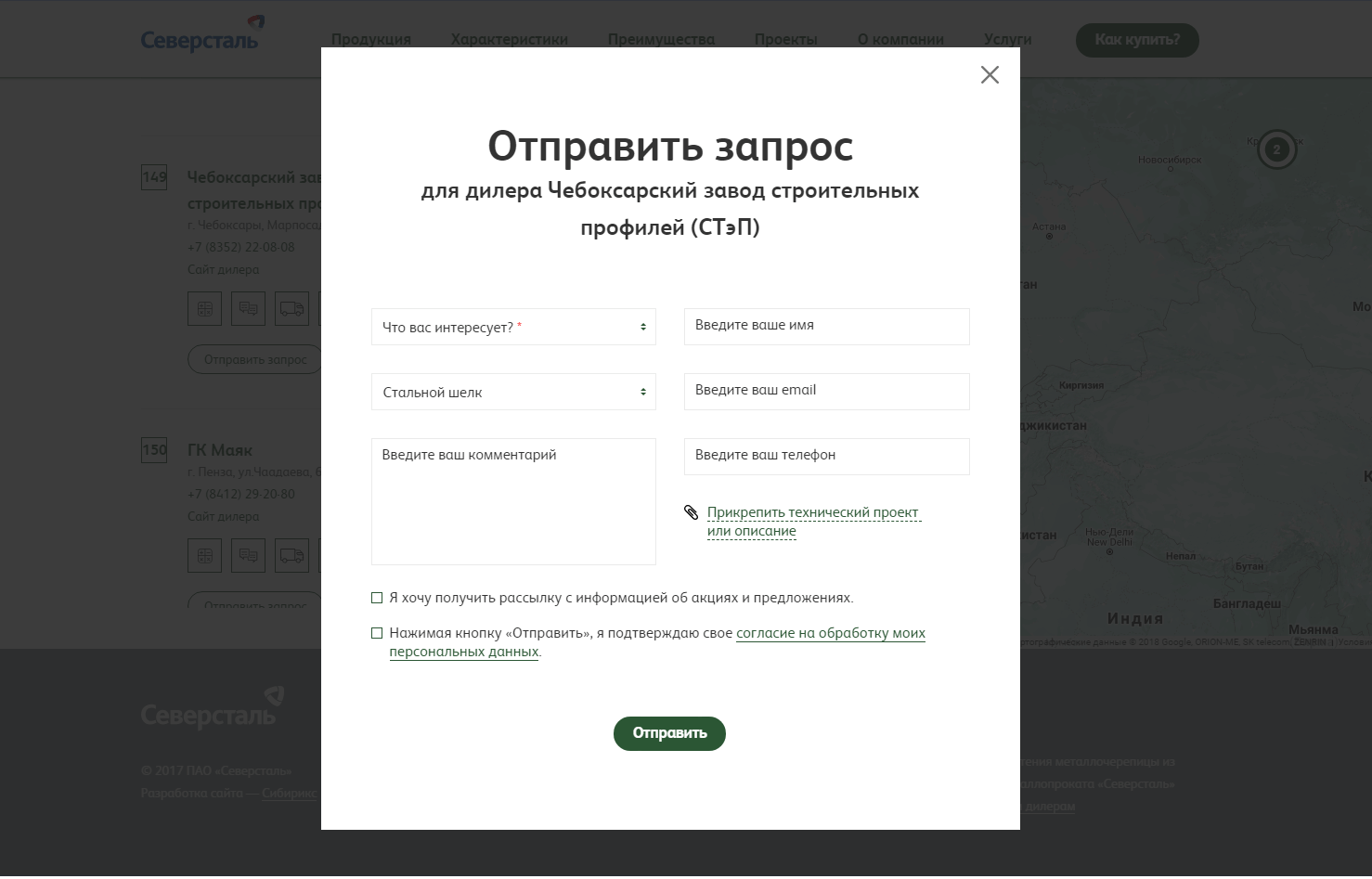Close the request modal dialog
The width and height of the screenshot is (1372, 879).
pyautogui.click(x=990, y=75)
